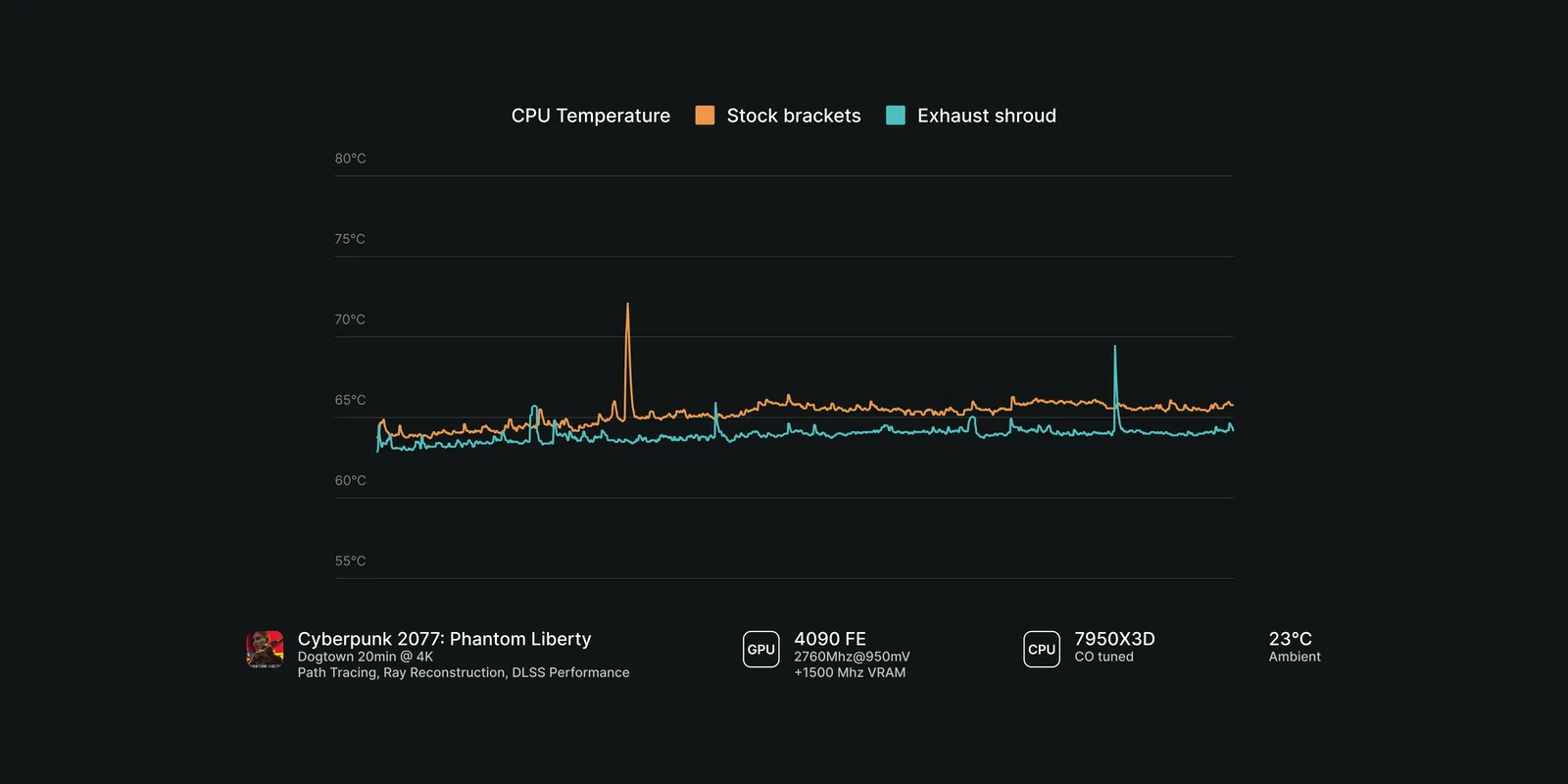
Task: Click the 7950X3D heading
Action: (1114, 639)
